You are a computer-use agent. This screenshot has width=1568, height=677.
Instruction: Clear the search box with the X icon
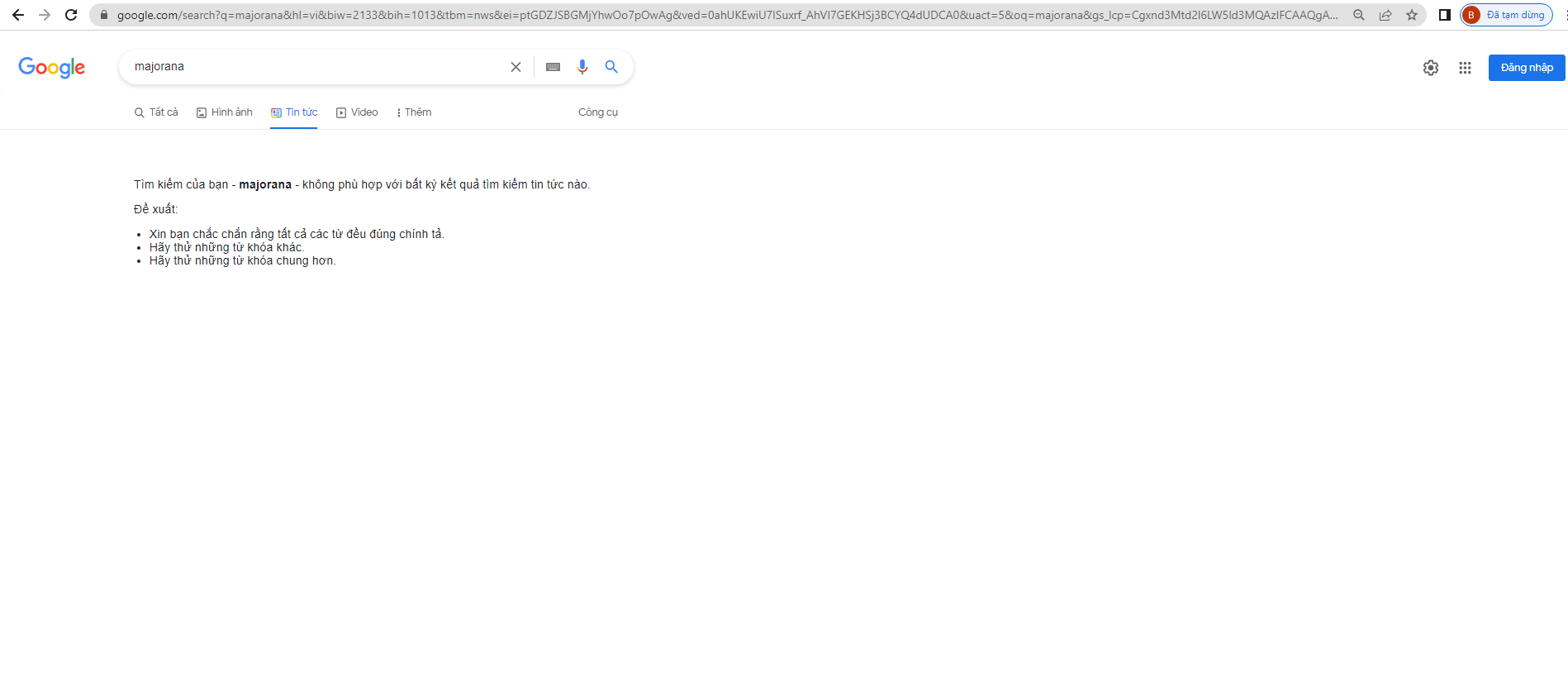(516, 67)
